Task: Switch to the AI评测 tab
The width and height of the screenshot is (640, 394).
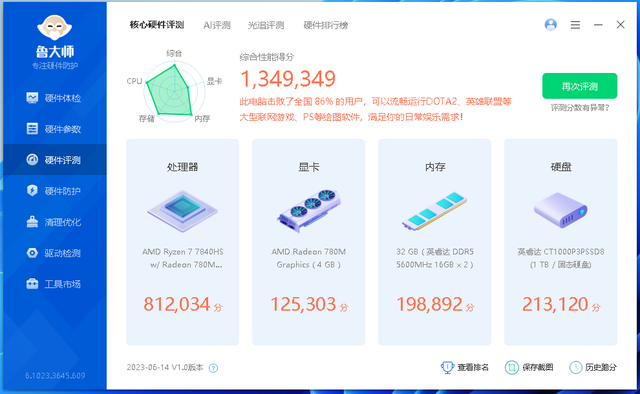Action: coord(217,25)
